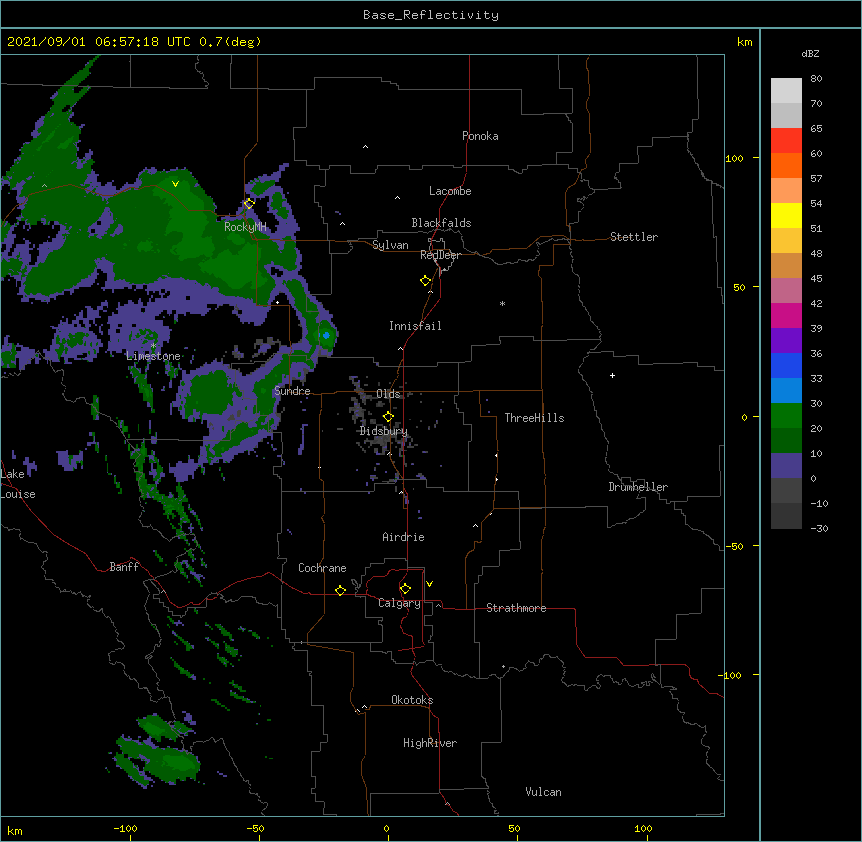Click the Calgary city label

[399, 603]
